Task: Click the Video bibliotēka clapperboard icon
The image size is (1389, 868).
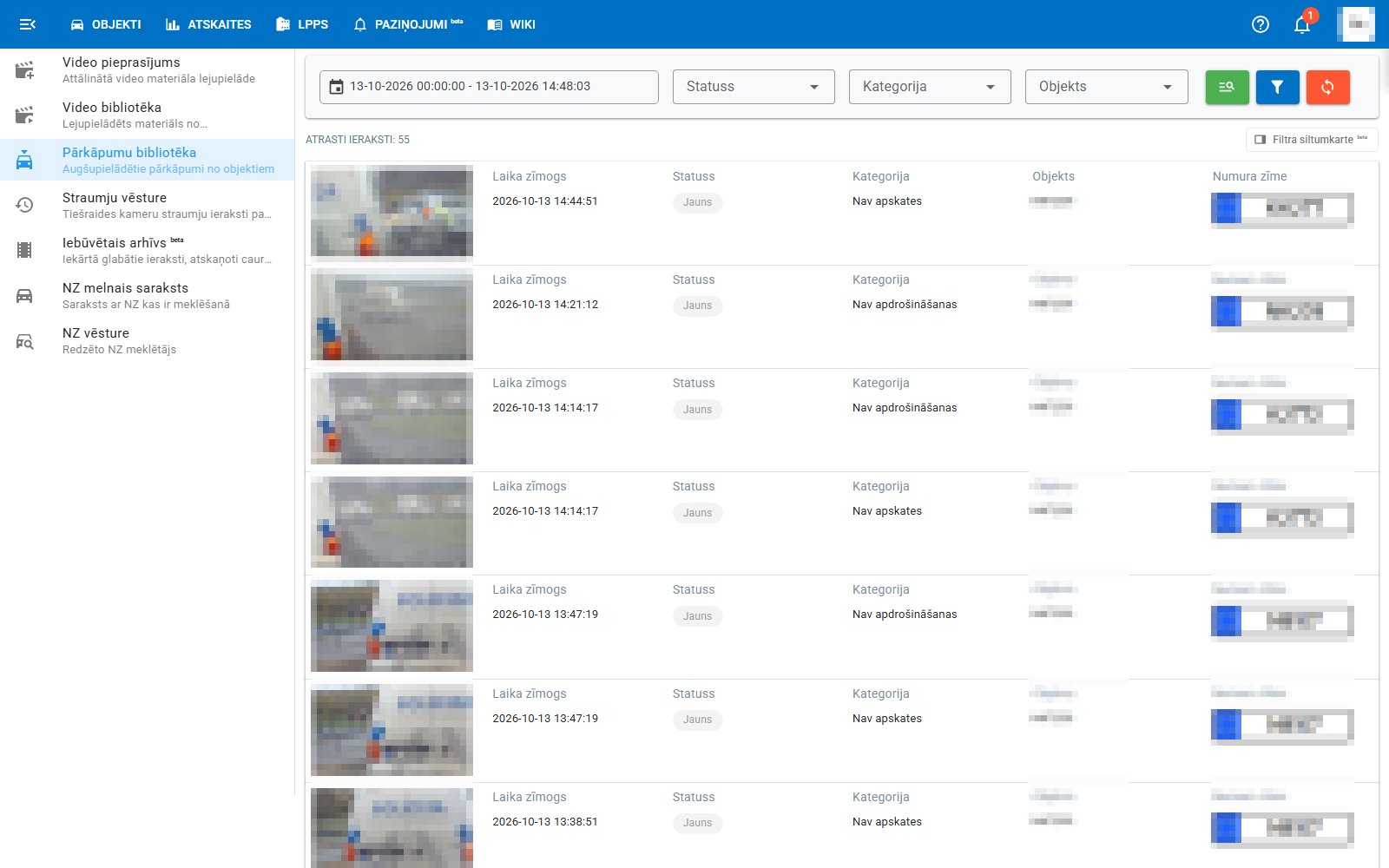Action: [24, 115]
